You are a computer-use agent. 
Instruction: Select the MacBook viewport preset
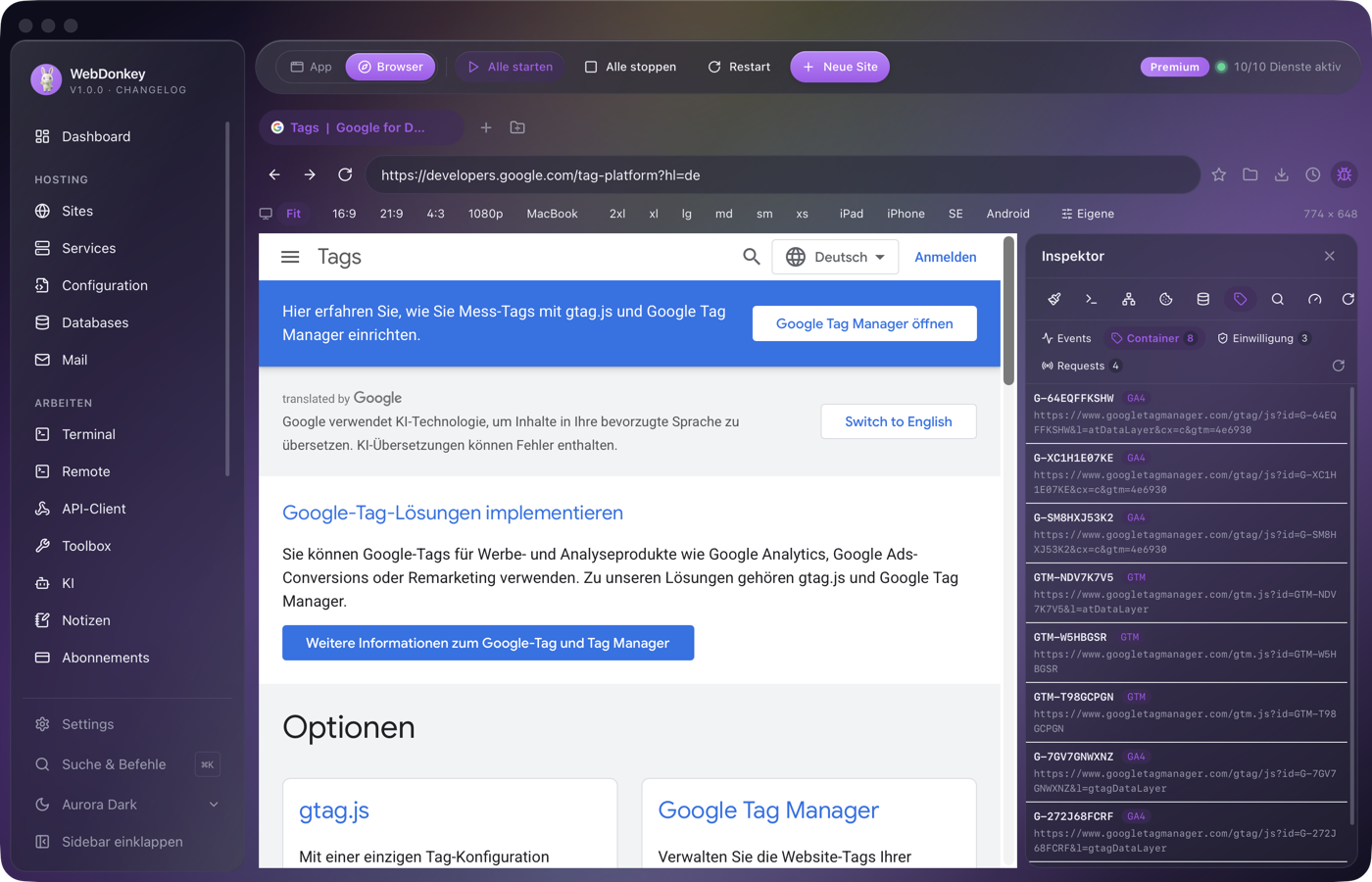coord(552,214)
